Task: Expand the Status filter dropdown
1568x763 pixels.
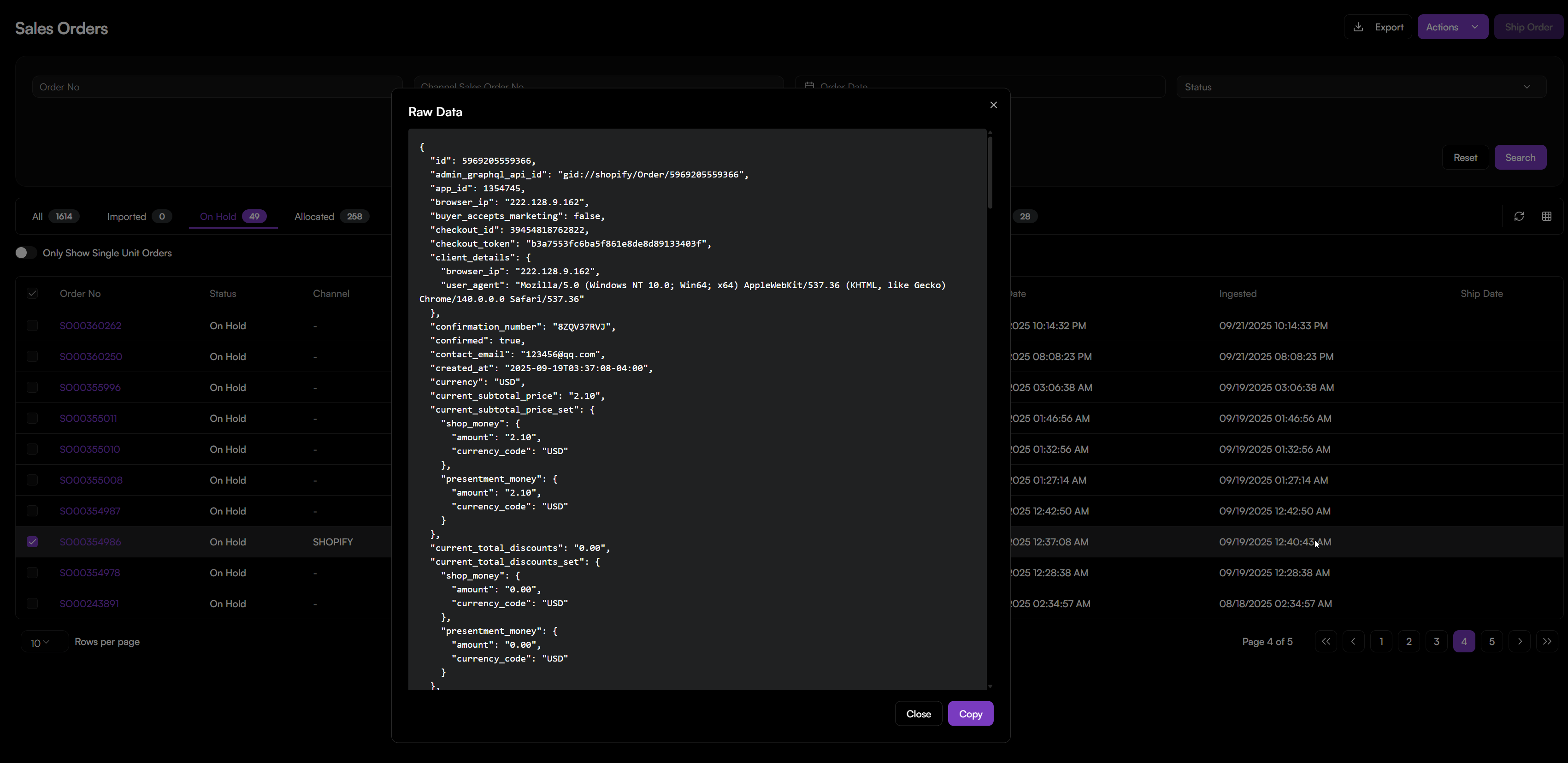Action: tap(1361, 87)
